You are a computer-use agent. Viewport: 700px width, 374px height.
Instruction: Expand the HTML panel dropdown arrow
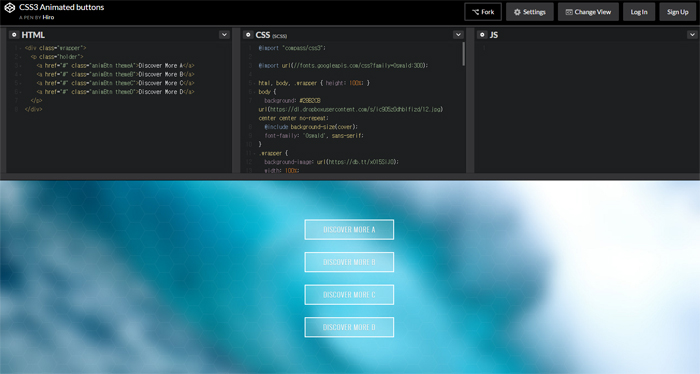coord(224,35)
